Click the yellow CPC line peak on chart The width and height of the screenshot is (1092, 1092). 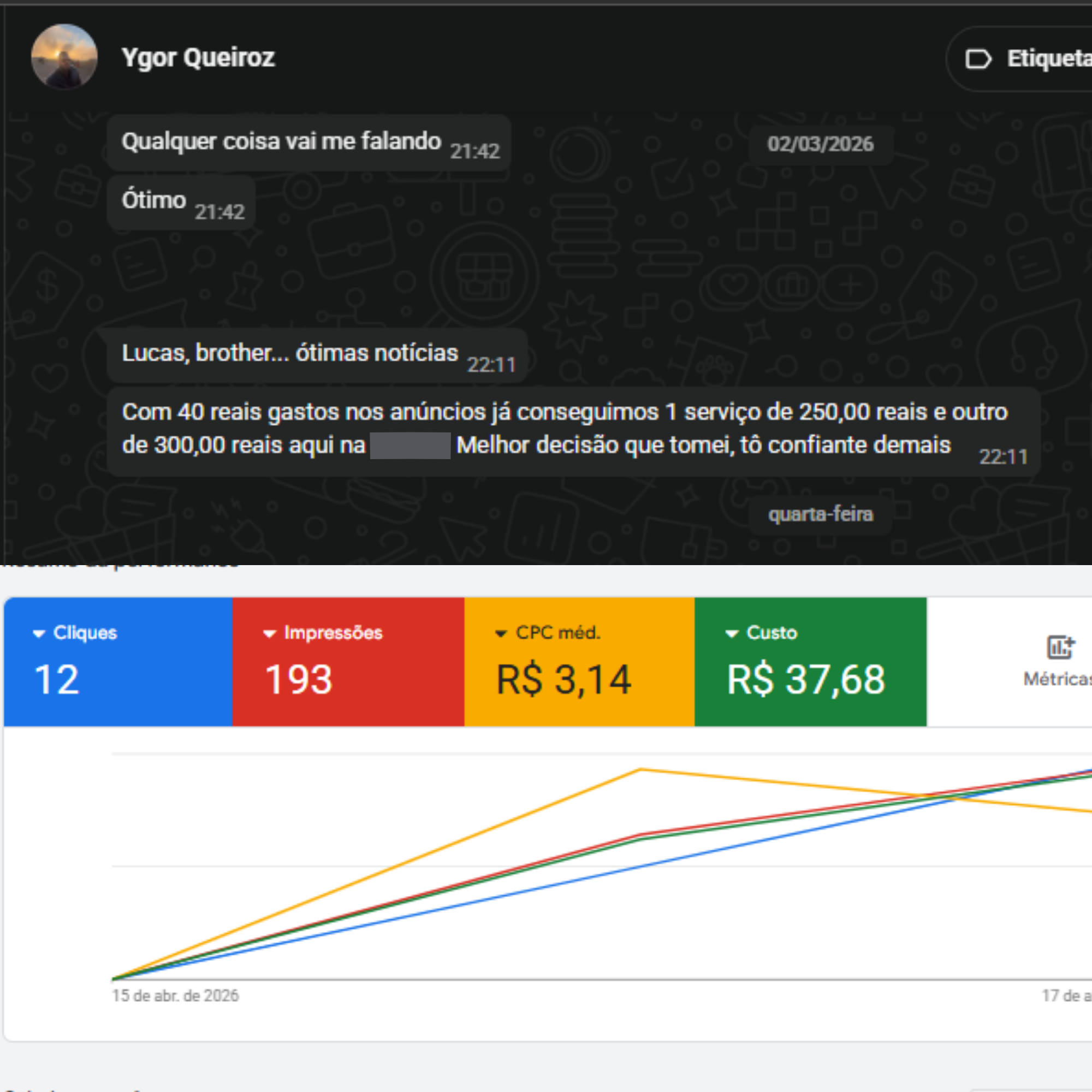(x=640, y=769)
